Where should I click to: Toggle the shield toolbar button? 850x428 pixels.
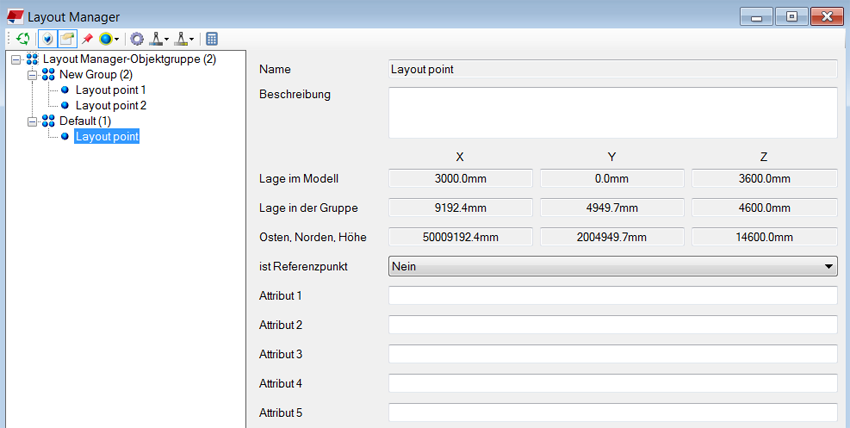coord(46,39)
